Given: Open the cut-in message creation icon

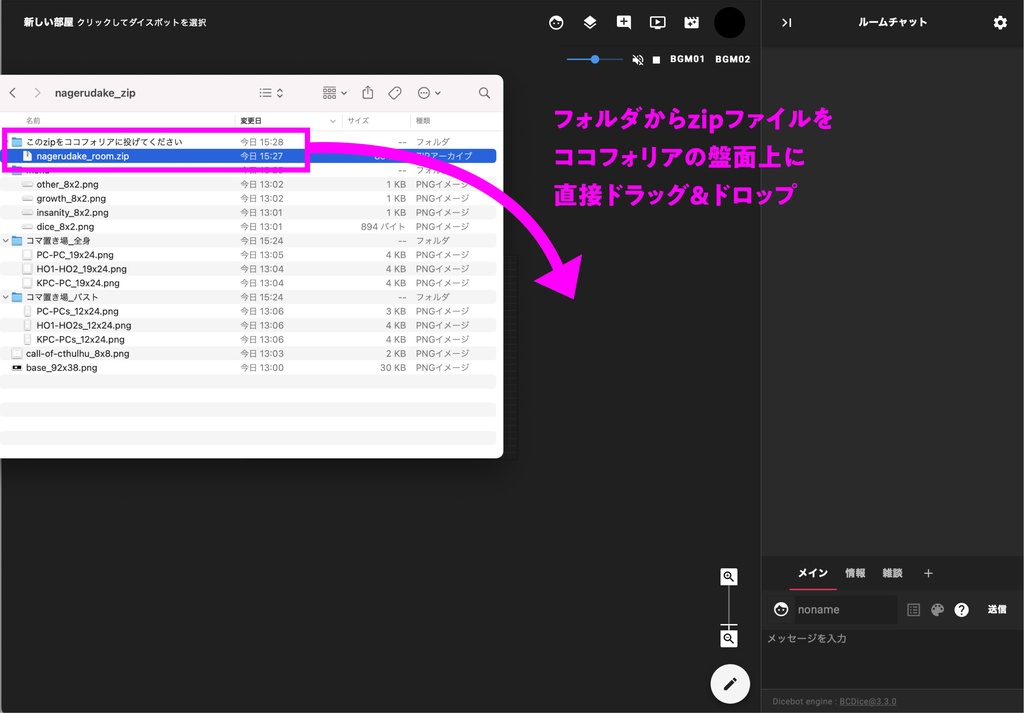Looking at the screenshot, I should [623, 22].
